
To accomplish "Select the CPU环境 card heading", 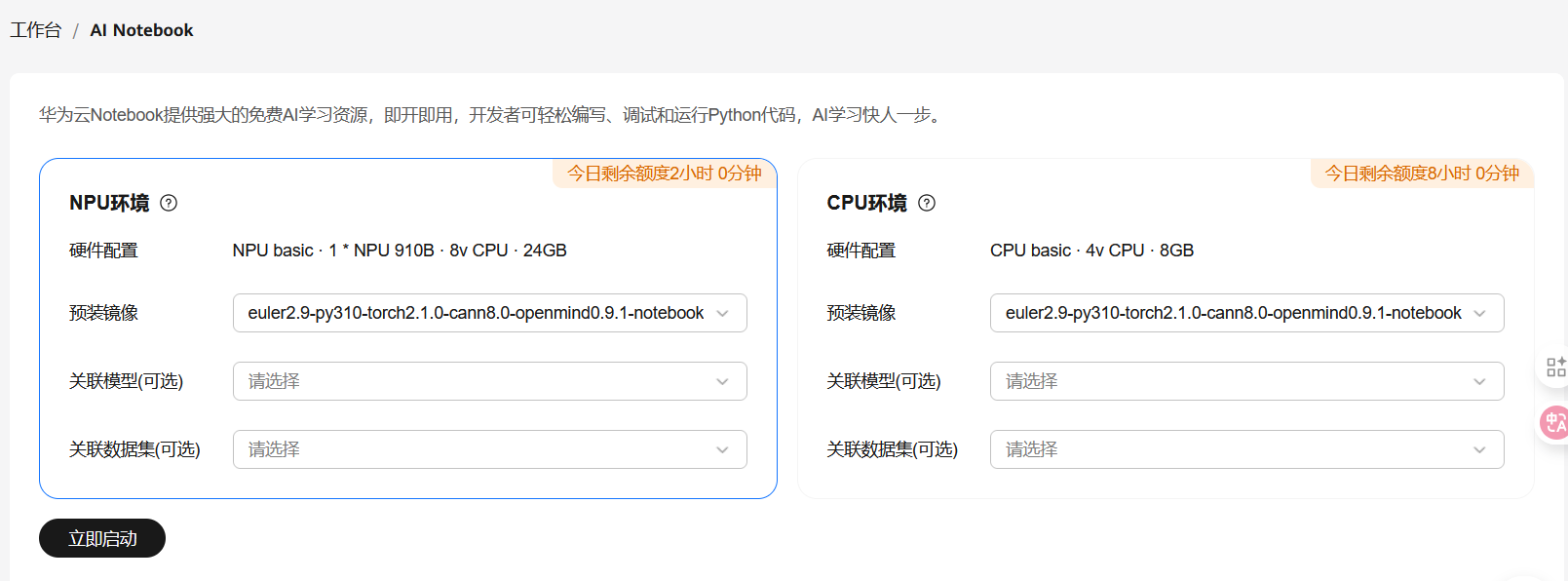I will (866, 203).
